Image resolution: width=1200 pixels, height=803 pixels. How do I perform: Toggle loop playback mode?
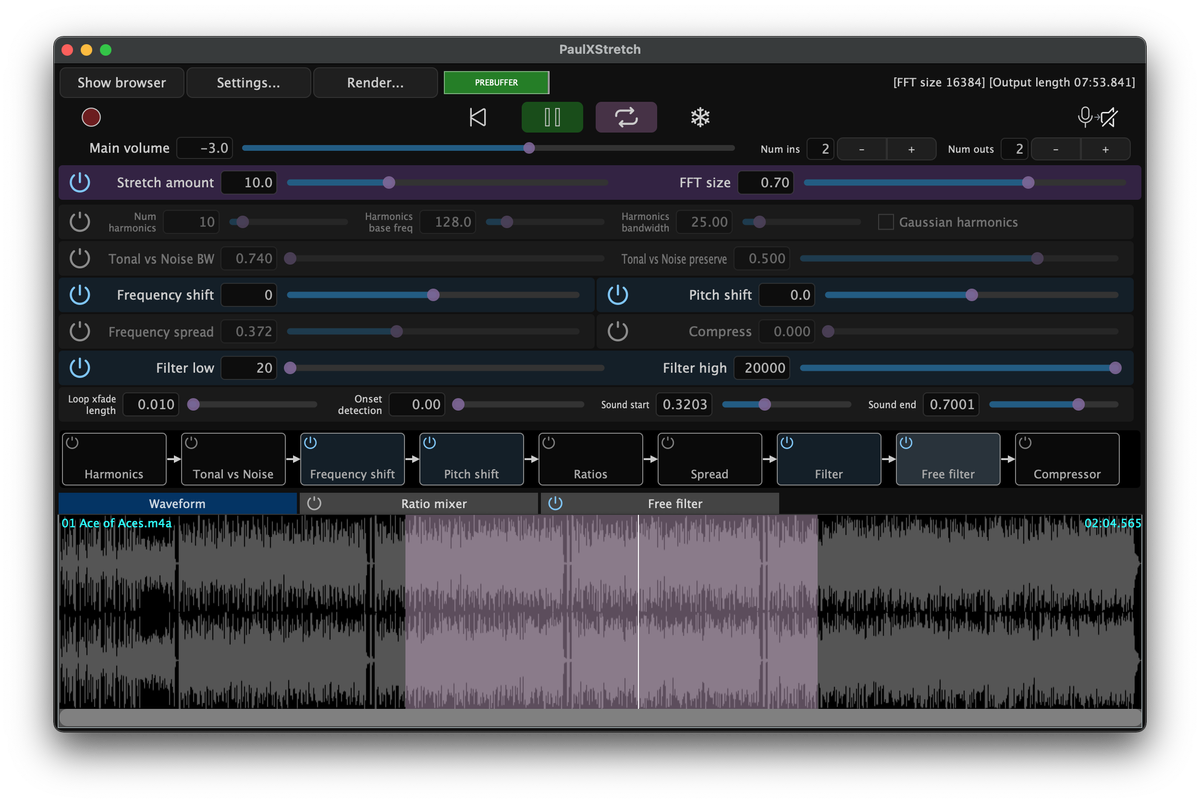625,117
